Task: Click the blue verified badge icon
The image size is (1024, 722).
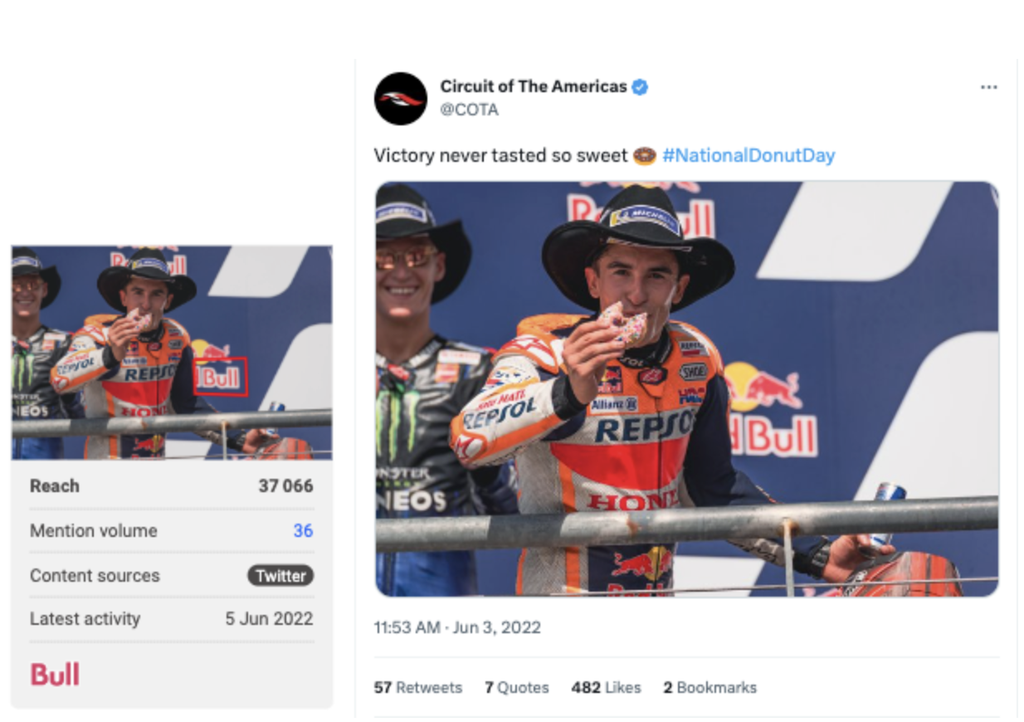Action: (640, 87)
